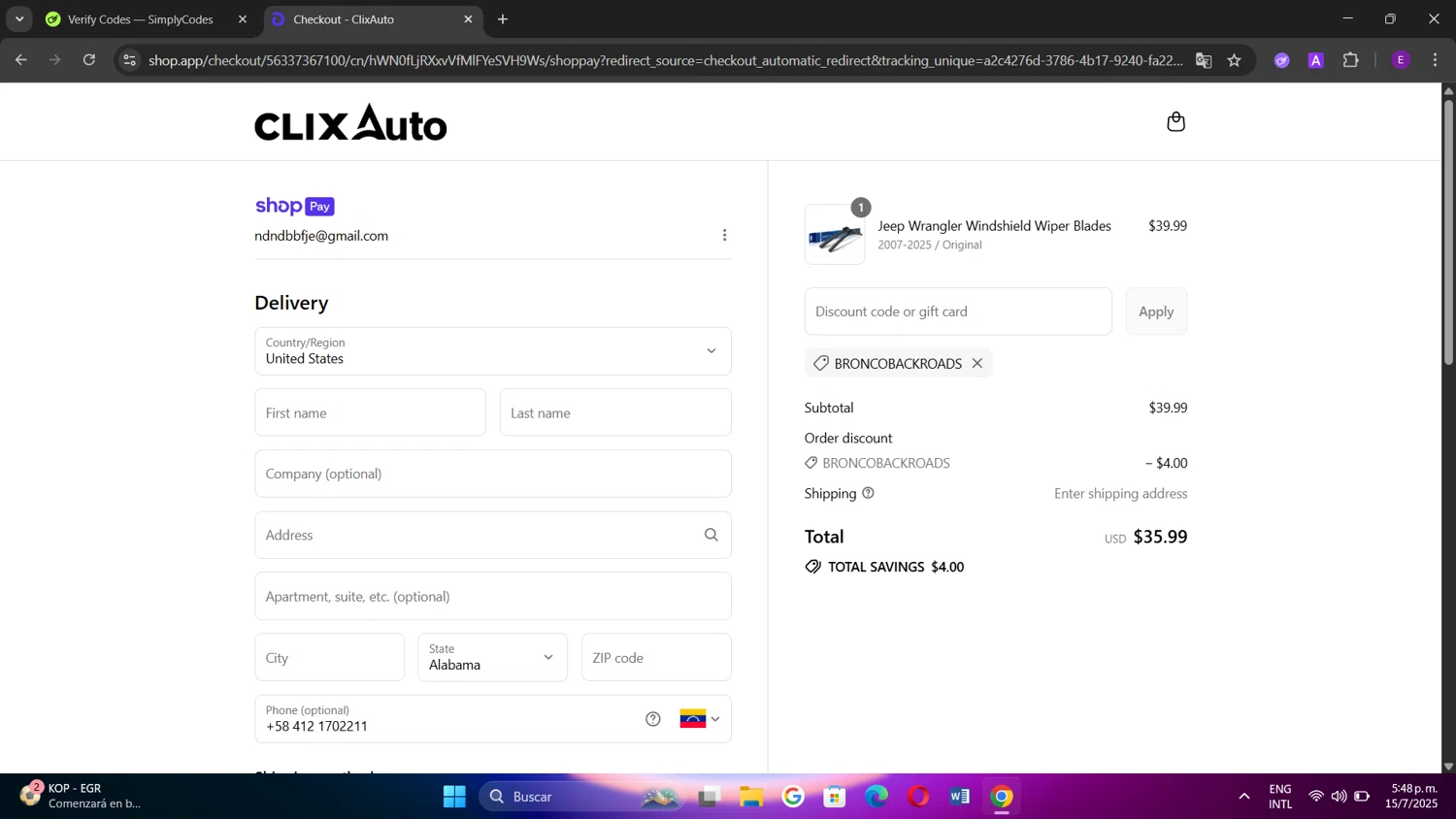This screenshot has width=1456, height=819.
Task: Bookmark this page with the star
Action: point(1234,60)
